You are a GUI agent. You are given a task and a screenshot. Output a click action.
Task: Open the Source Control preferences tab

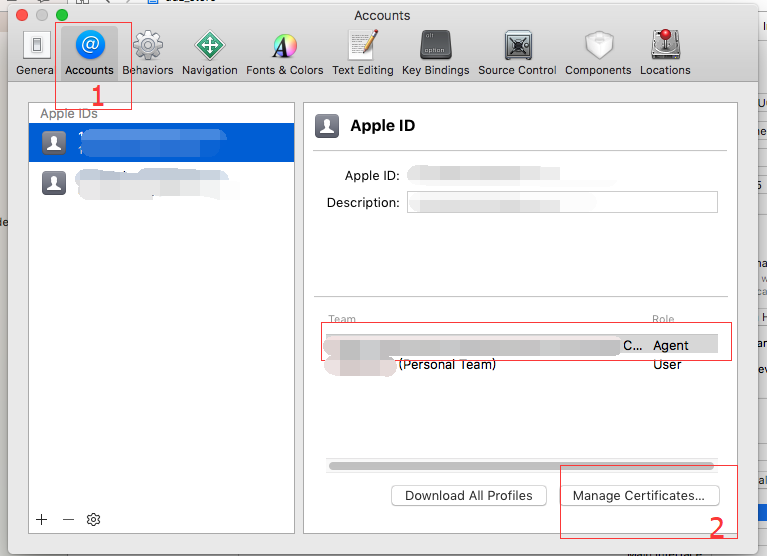coord(518,53)
